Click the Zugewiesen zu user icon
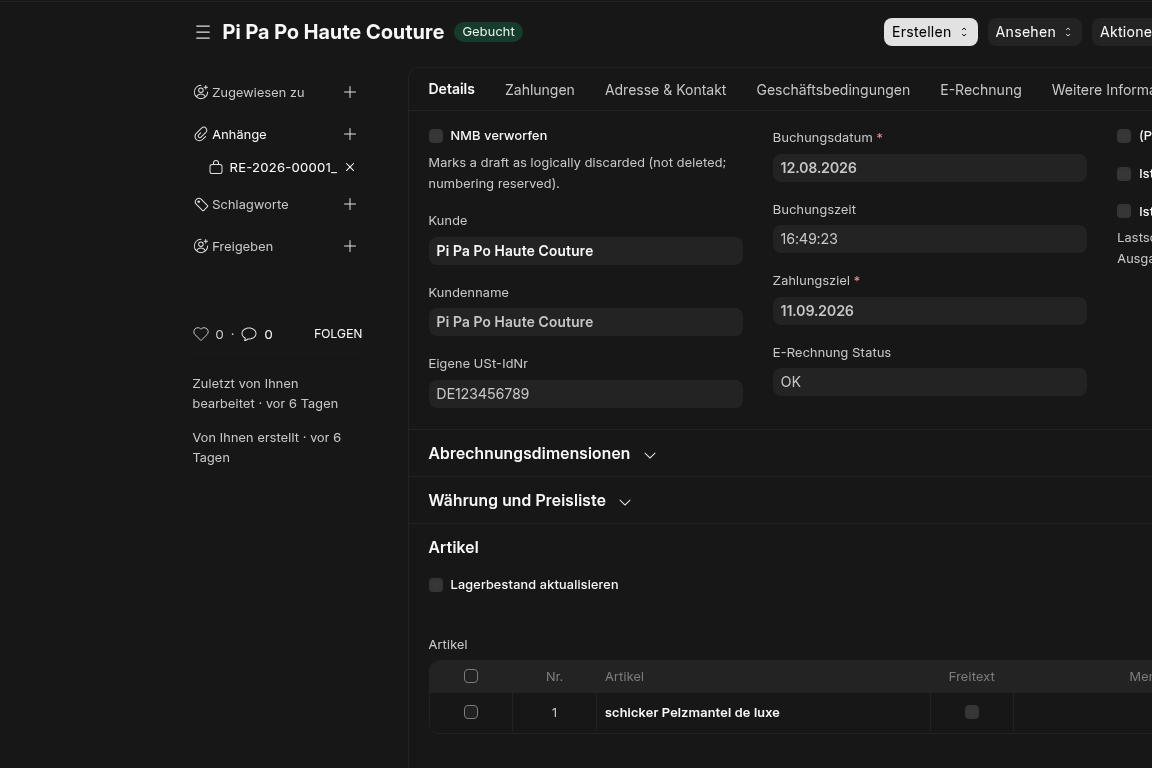Image resolution: width=1152 pixels, height=768 pixels. pyautogui.click(x=201, y=92)
